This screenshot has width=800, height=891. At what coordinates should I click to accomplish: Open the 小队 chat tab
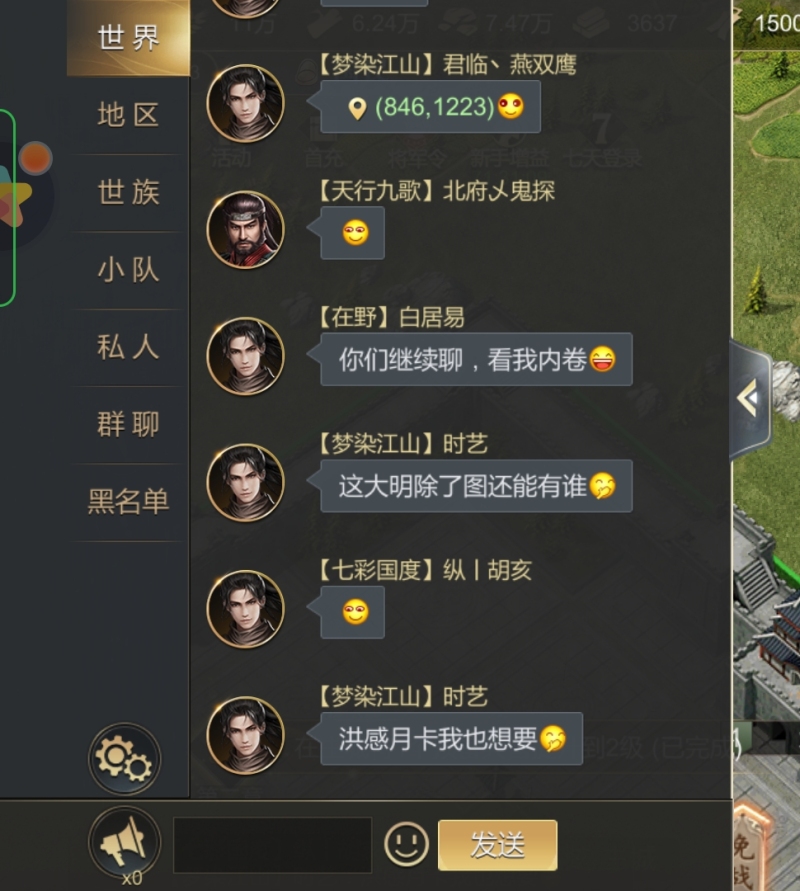click(x=128, y=270)
